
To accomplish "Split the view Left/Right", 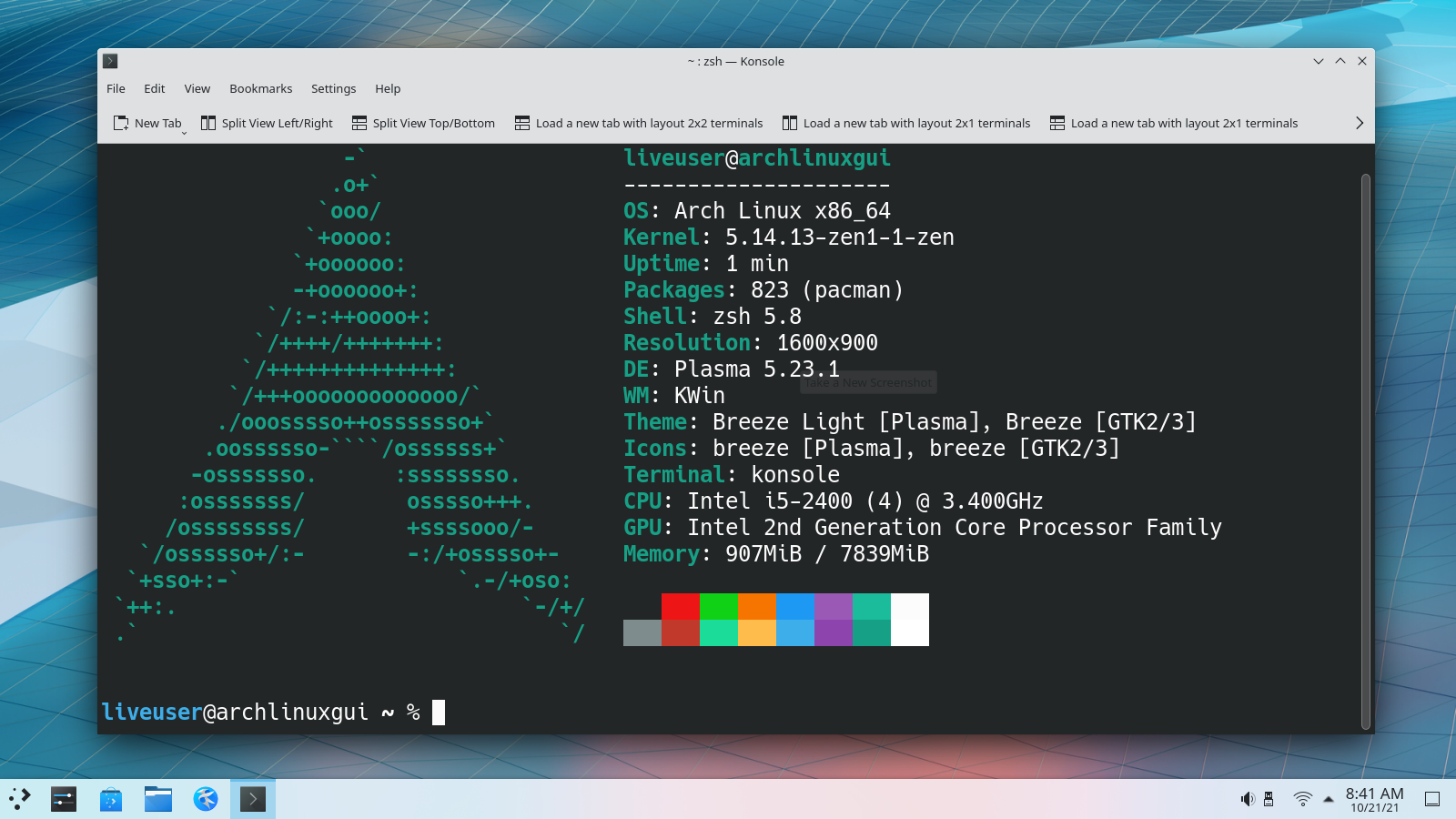I will [267, 123].
